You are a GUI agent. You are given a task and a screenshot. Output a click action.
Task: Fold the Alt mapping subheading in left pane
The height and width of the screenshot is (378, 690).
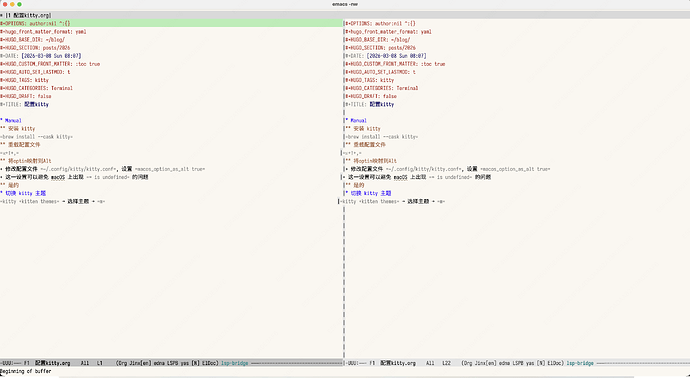26,161
